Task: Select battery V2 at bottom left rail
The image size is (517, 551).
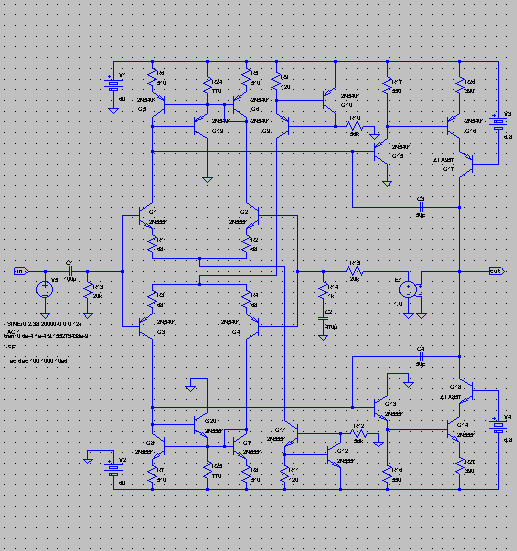Action: coord(113,469)
